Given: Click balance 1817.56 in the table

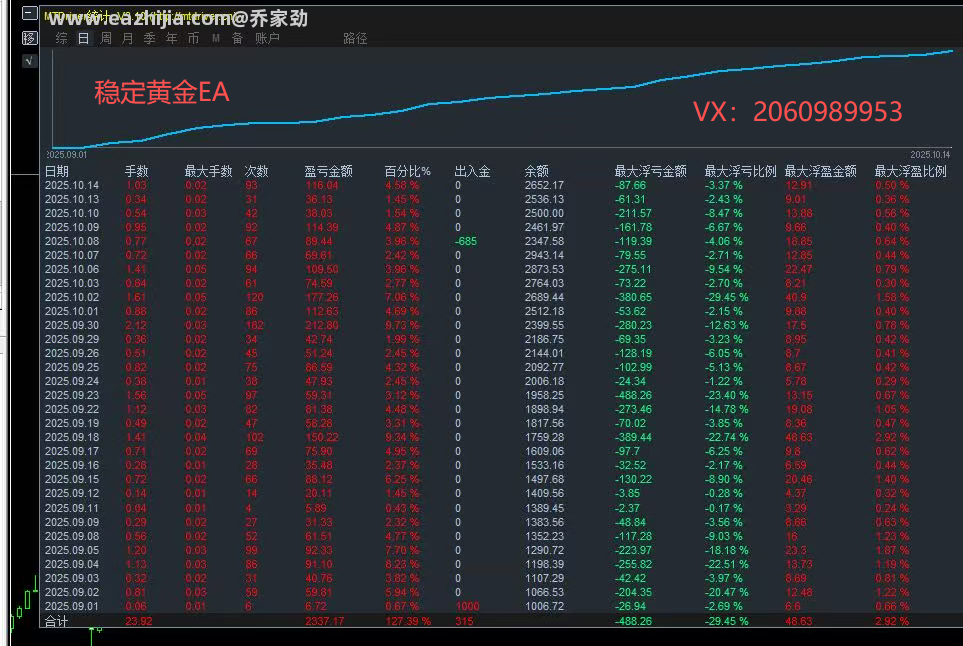Looking at the screenshot, I should (544, 424).
